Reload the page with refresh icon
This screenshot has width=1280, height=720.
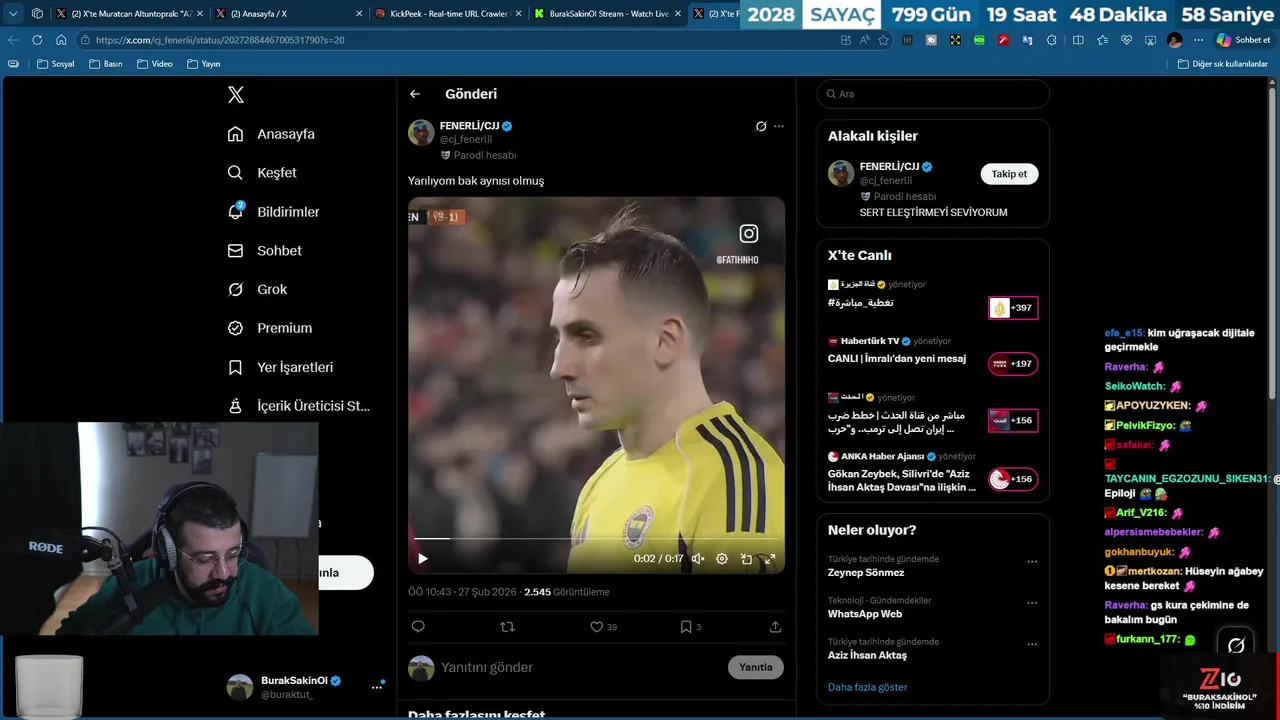tap(37, 40)
